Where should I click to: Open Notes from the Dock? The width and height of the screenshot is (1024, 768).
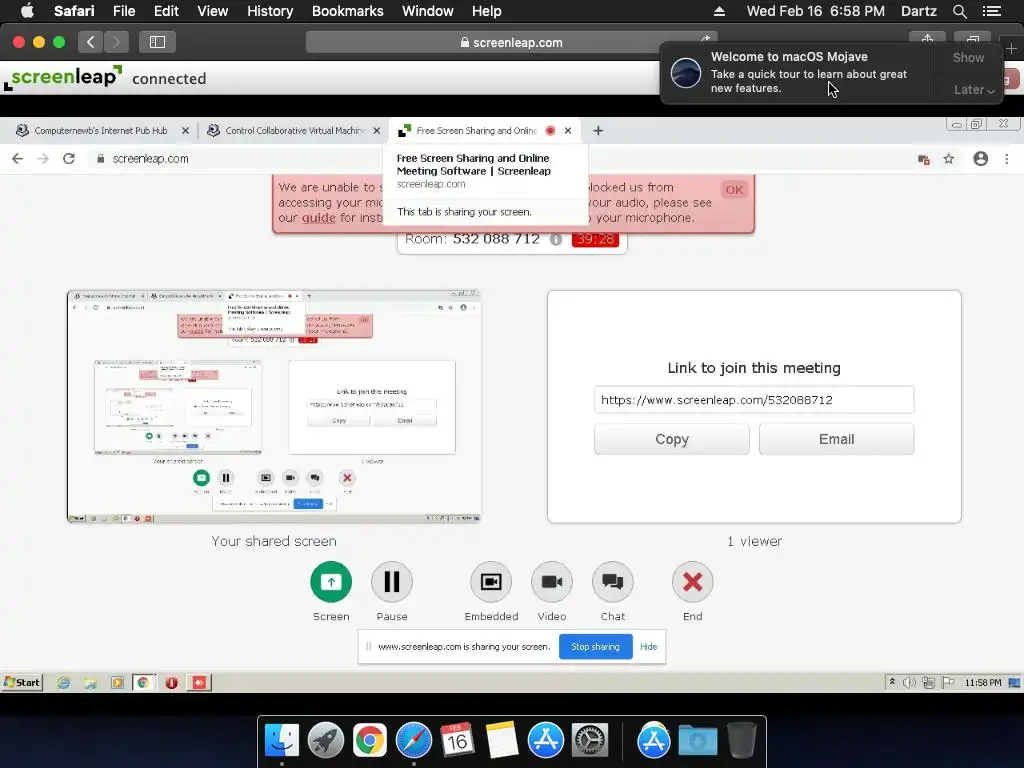coord(502,741)
